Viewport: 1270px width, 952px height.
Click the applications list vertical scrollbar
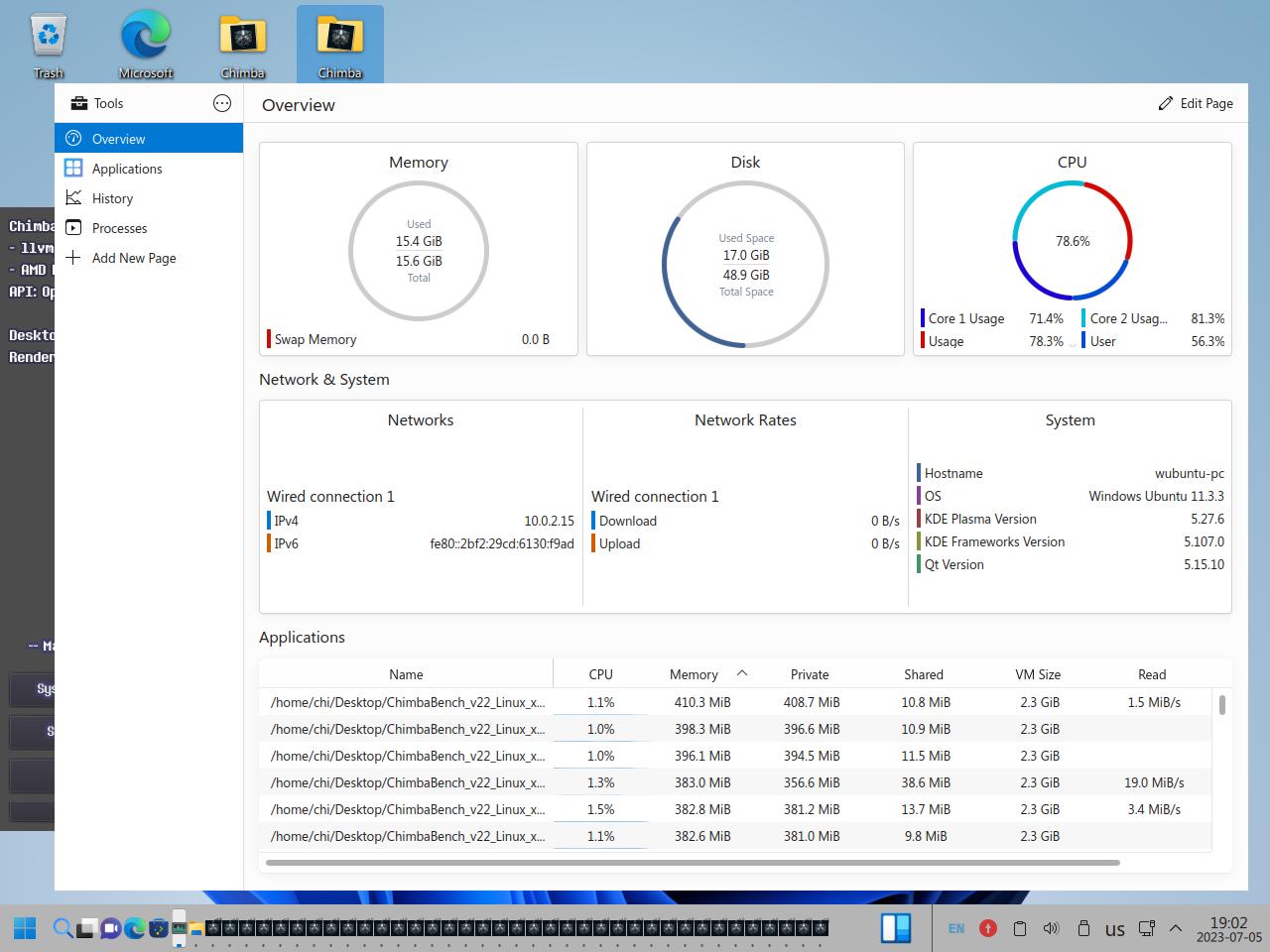click(1221, 705)
